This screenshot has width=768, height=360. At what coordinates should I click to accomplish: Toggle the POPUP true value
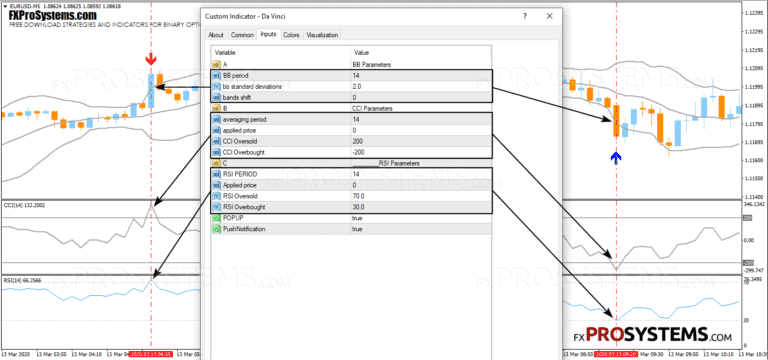point(420,218)
